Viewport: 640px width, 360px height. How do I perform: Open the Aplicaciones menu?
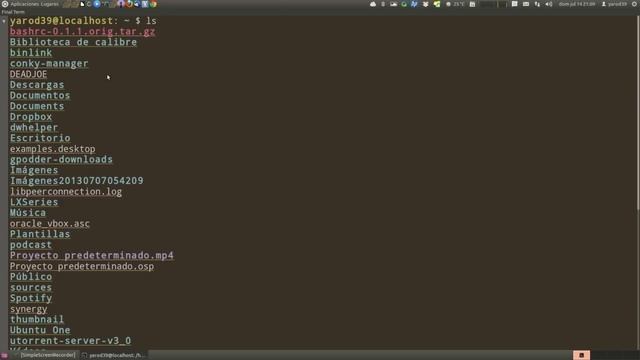23,4
